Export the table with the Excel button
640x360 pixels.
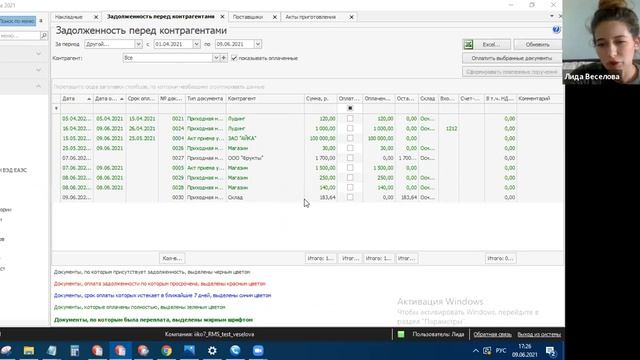487,44
